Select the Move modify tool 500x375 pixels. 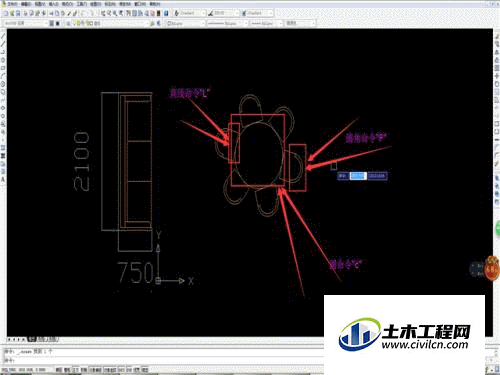(x=497, y=76)
